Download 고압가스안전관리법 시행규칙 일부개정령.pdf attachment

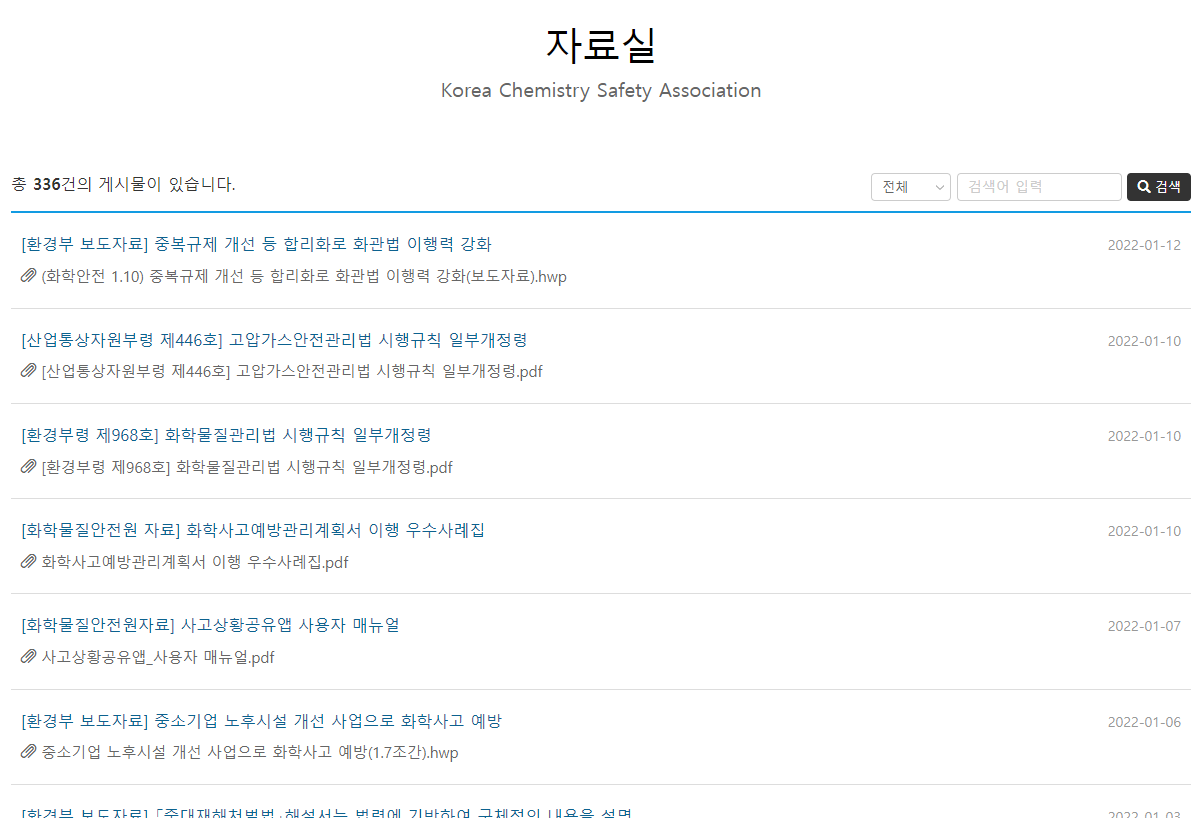pyautogui.click(x=292, y=371)
